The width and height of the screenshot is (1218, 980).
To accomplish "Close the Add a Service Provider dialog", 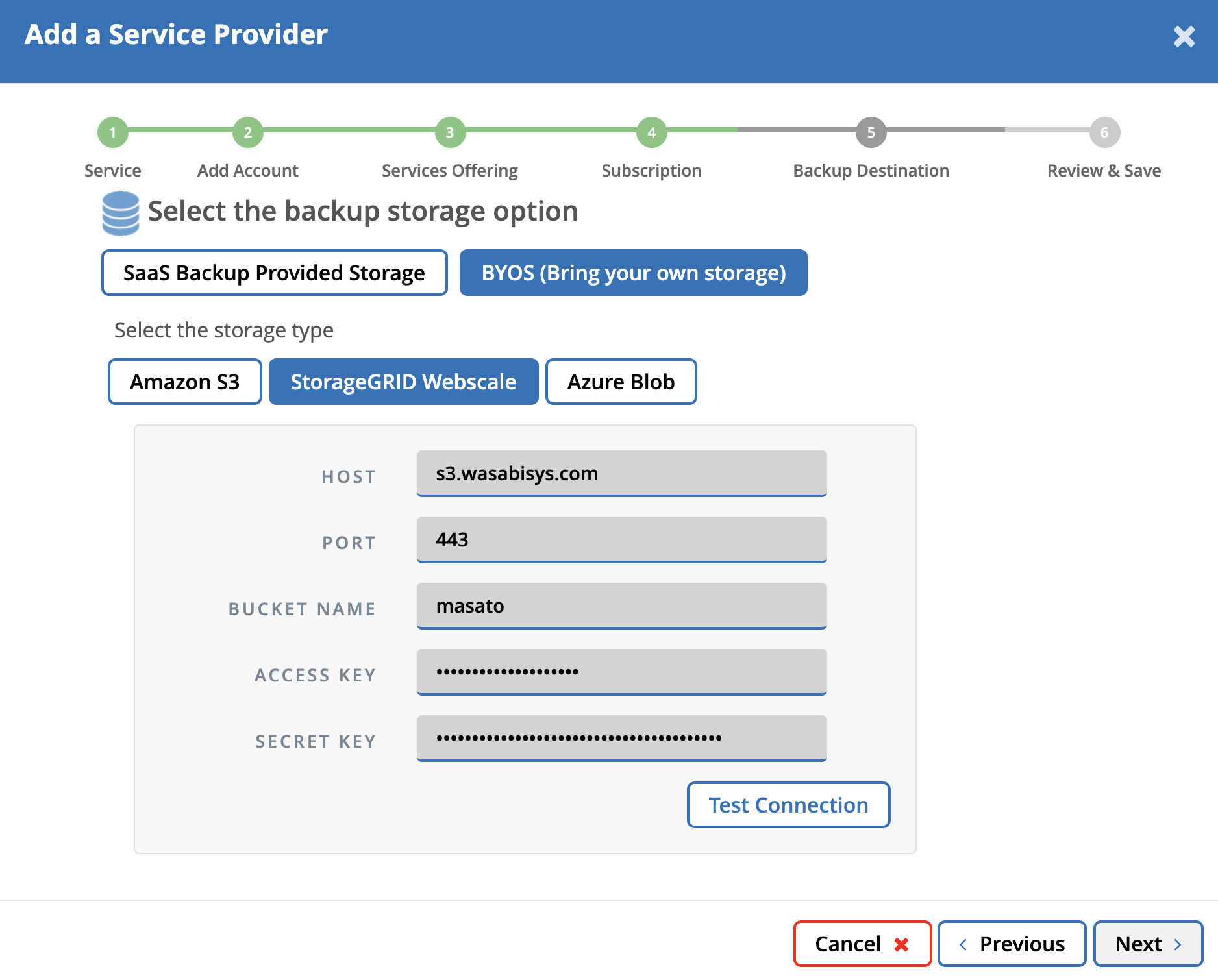I will click(x=1184, y=37).
